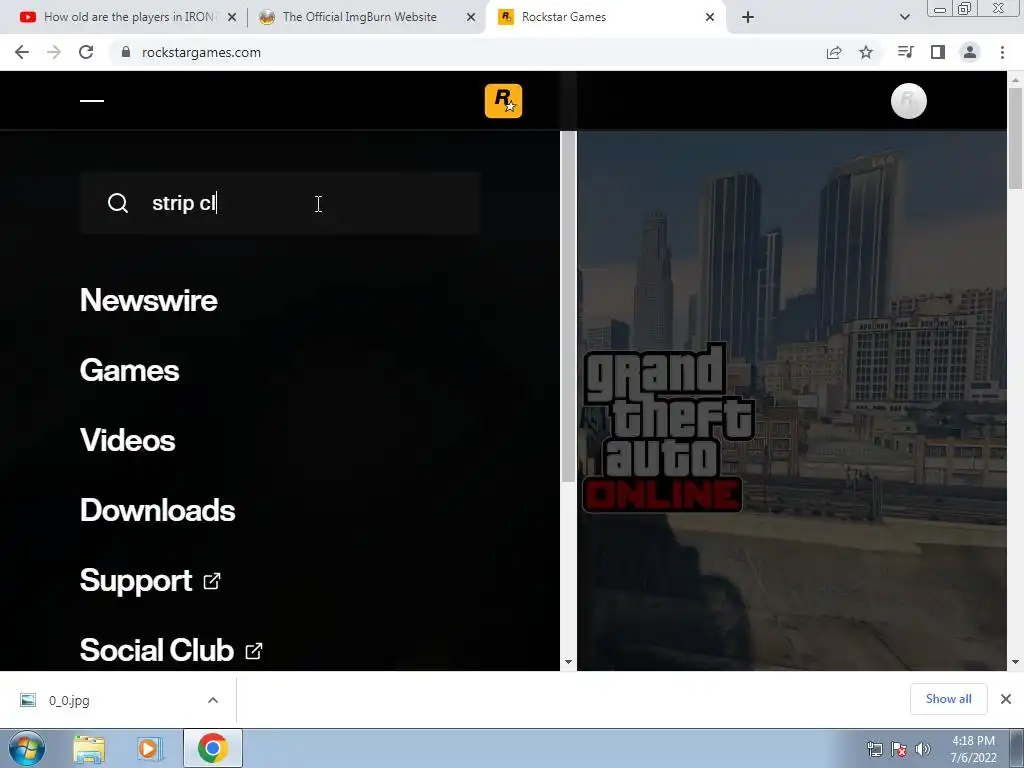Expand options for 0_0.jpg download

(x=213, y=700)
